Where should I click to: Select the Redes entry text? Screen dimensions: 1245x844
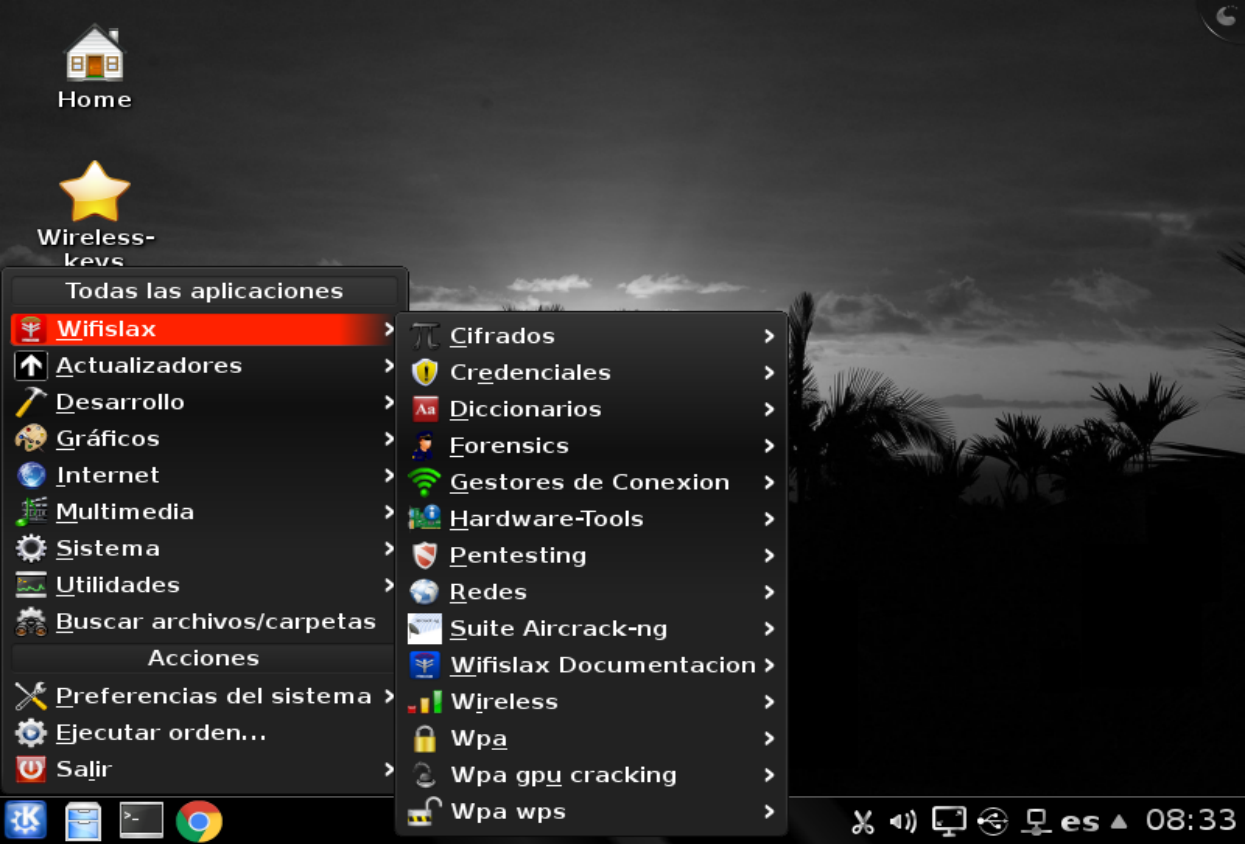click(488, 592)
